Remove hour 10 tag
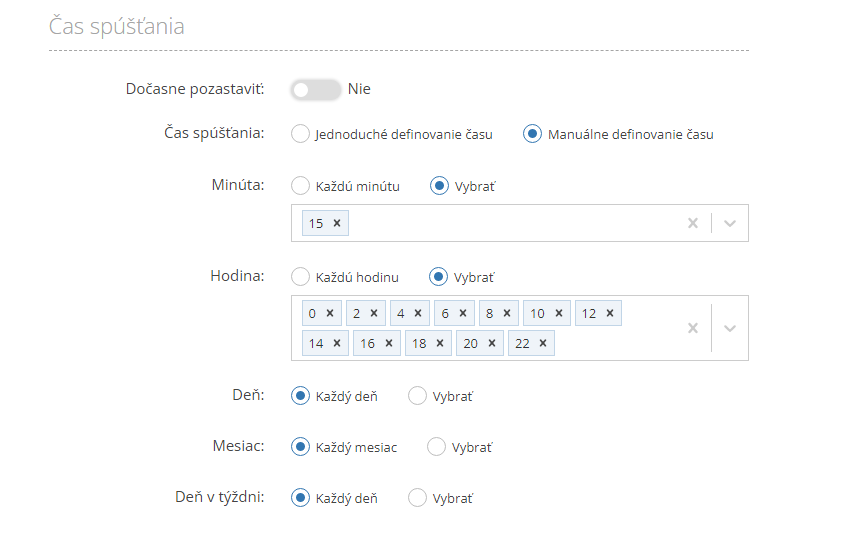 pos(559,313)
